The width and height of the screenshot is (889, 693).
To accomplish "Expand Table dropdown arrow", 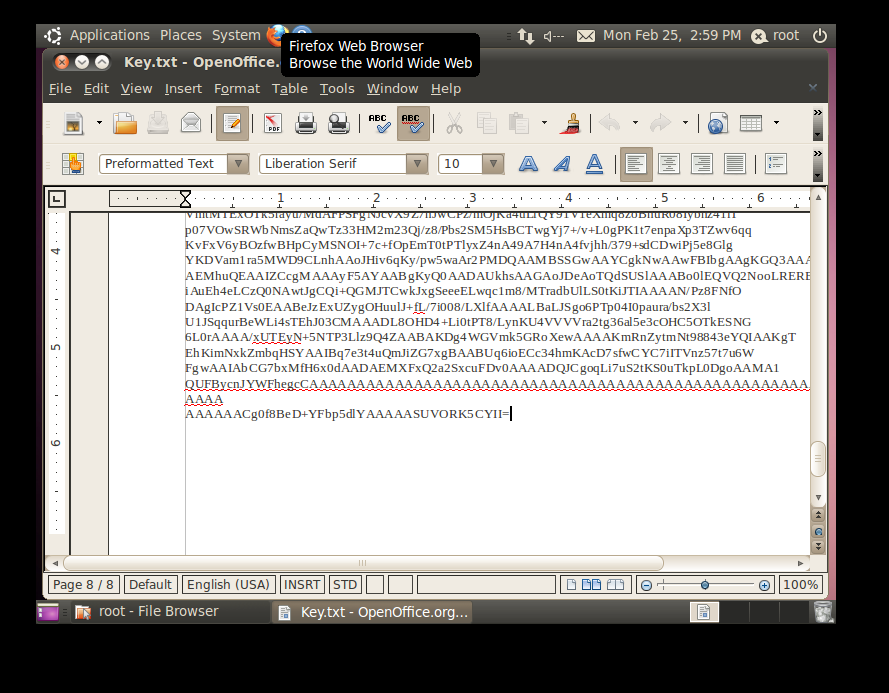I will click(x=776, y=122).
